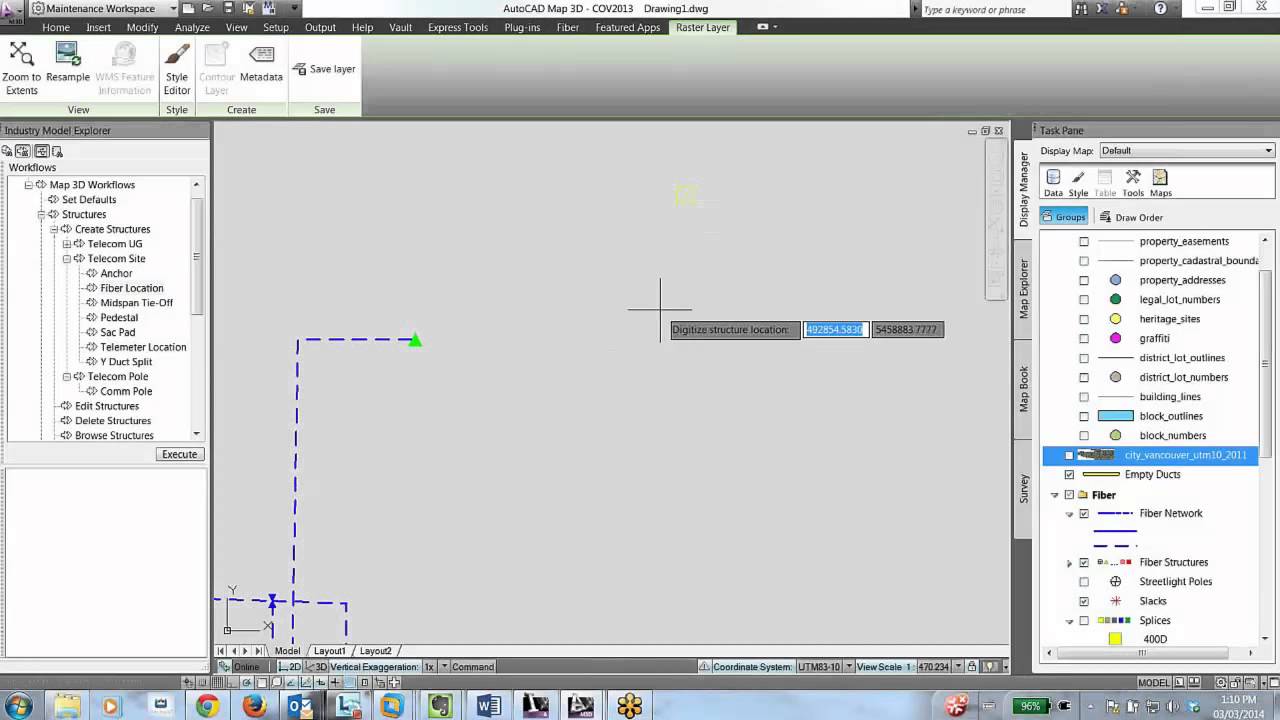Viewport: 1280px width, 720px height.
Task: Click the Metadata icon in ribbon
Action: [x=261, y=55]
